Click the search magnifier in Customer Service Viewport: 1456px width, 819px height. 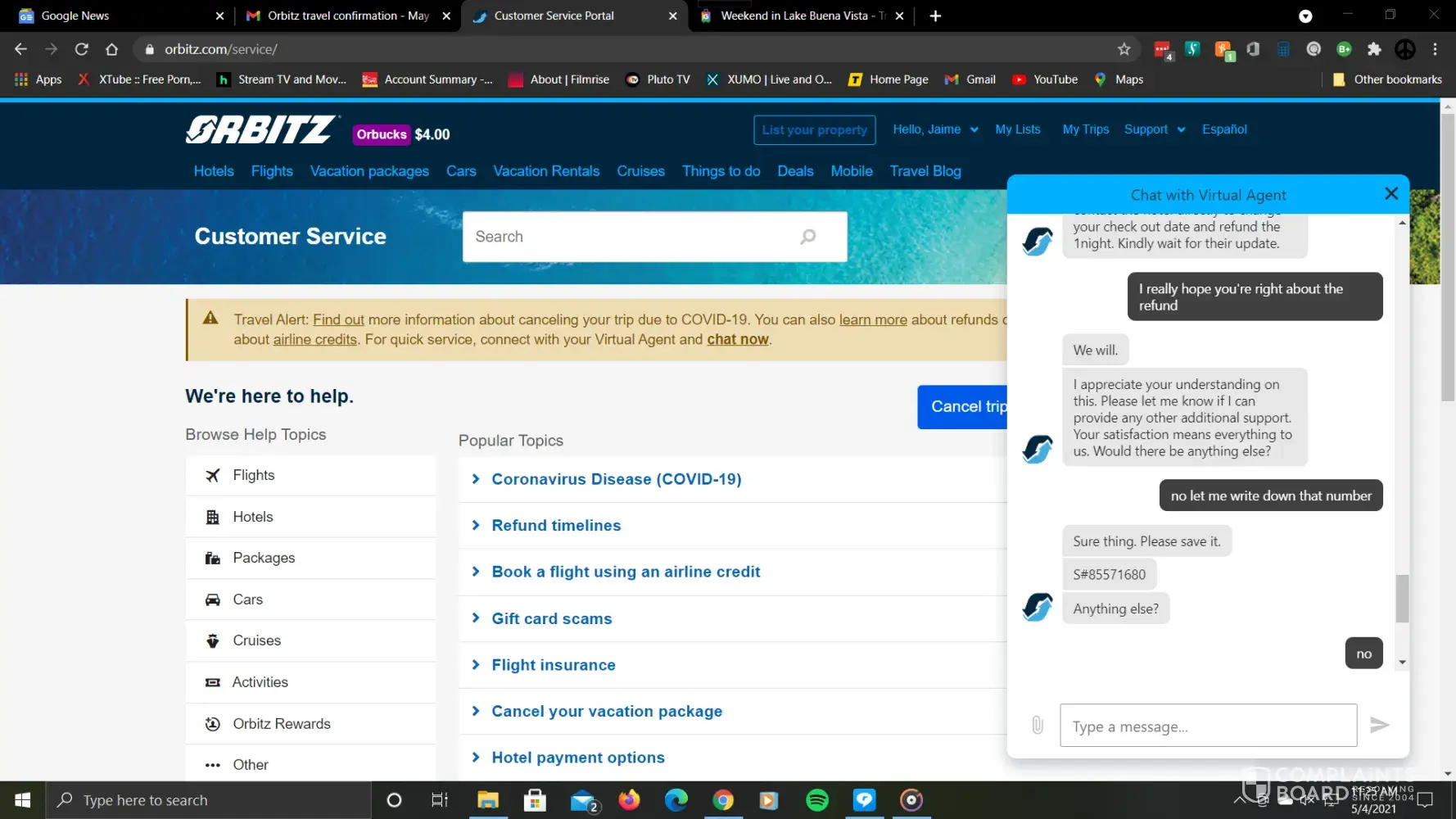click(x=807, y=237)
